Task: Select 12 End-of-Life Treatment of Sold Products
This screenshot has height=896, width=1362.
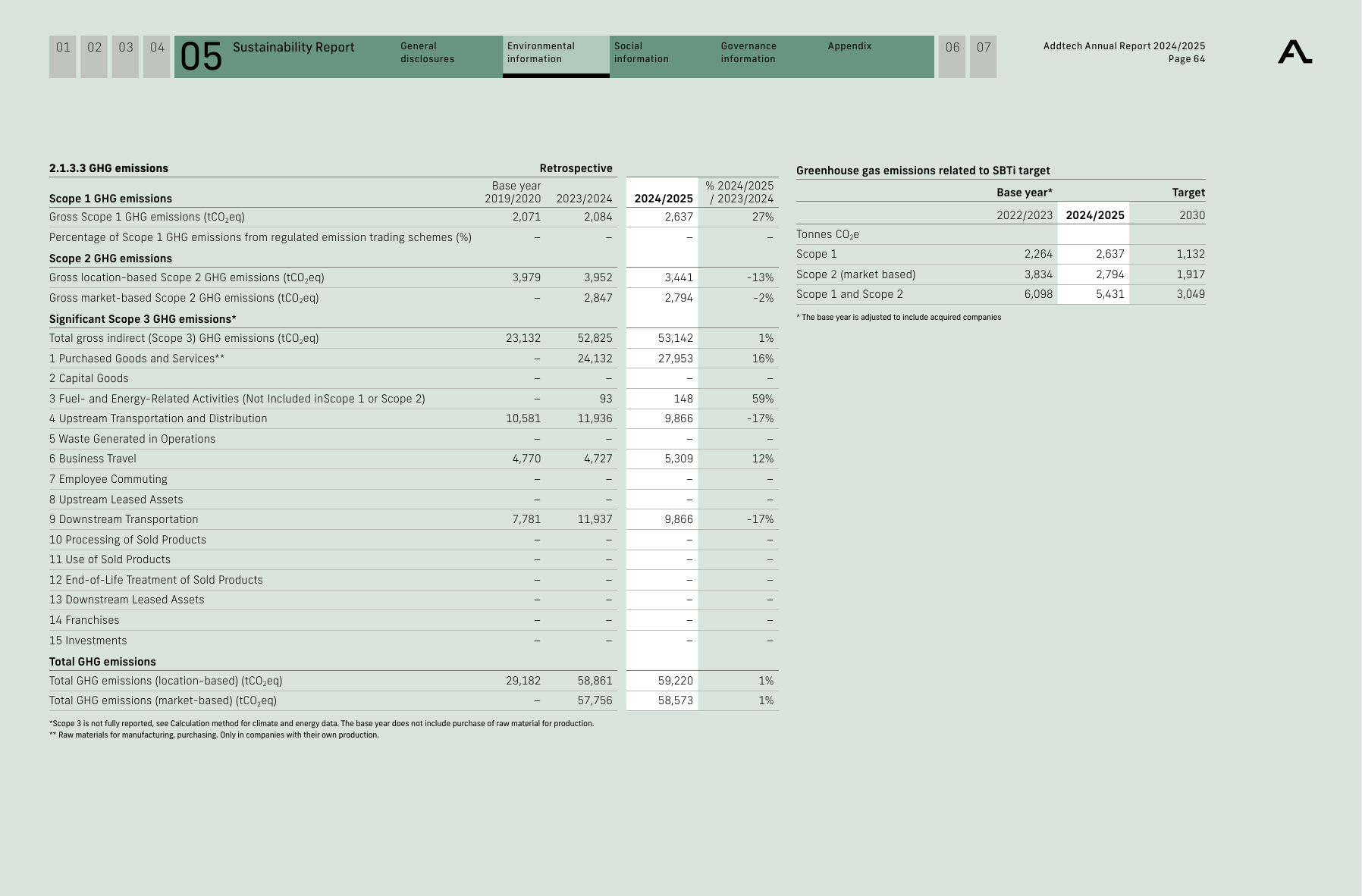Action: point(156,580)
